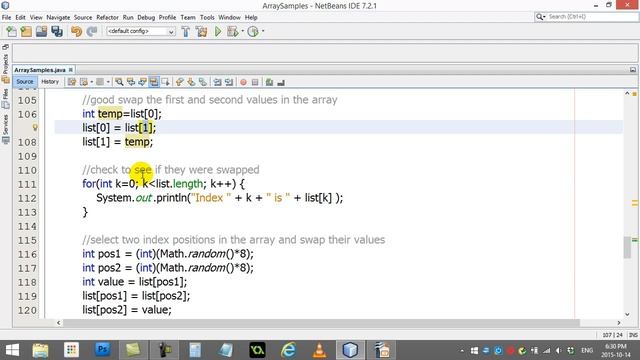Open the Navigate menu
The width and height of the screenshot is (640, 360).
[x=58, y=18]
